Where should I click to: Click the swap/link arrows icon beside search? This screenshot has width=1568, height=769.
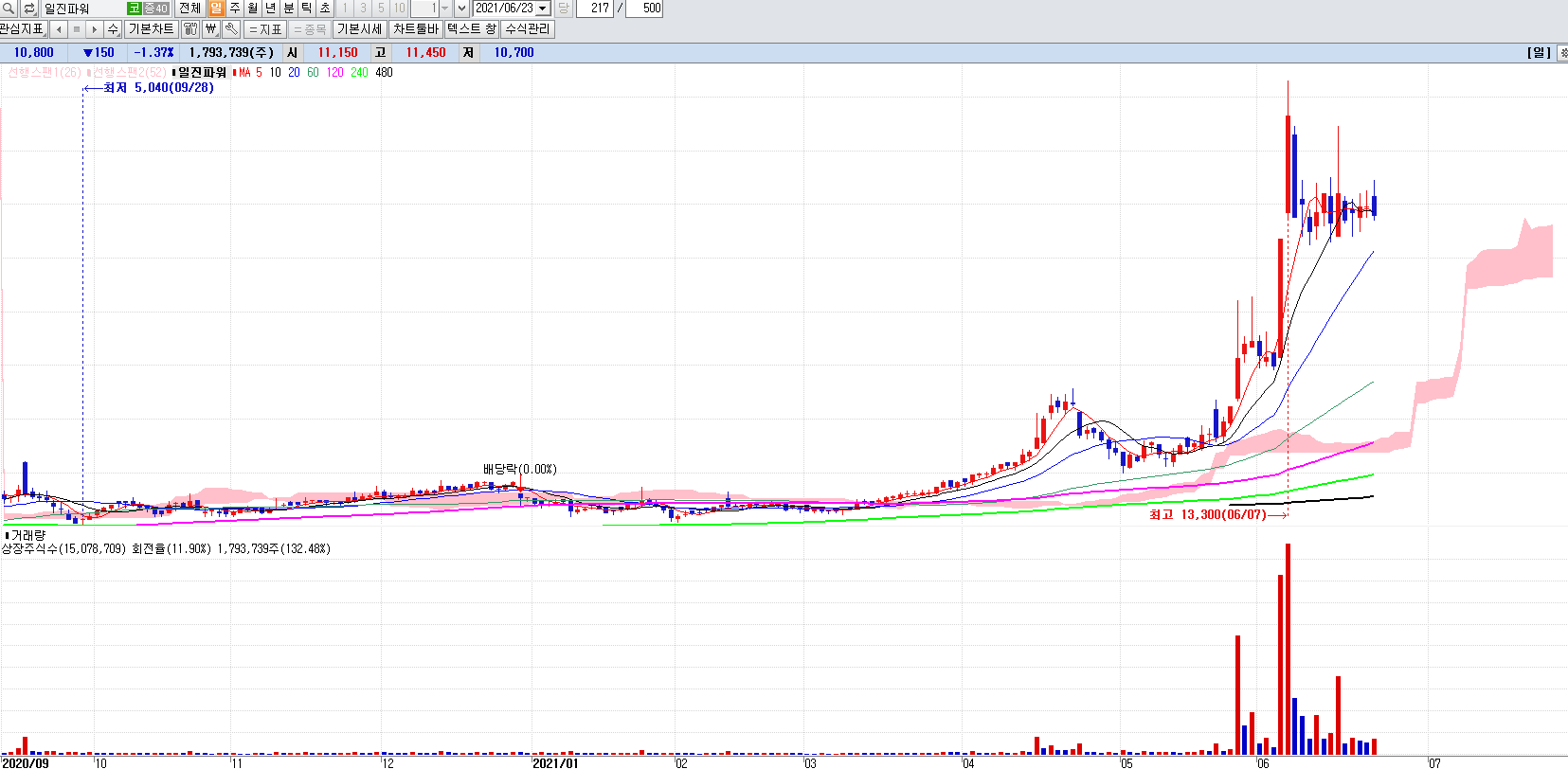pyautogui.click(x=29, y=9)
